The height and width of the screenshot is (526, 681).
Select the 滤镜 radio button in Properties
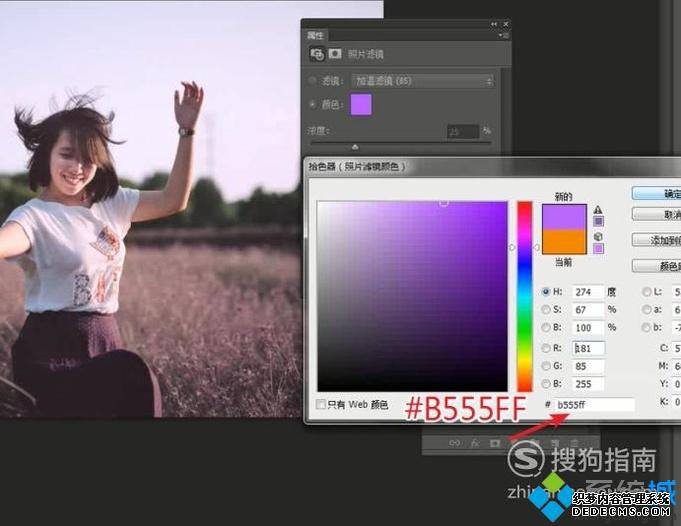coord(313,80)
